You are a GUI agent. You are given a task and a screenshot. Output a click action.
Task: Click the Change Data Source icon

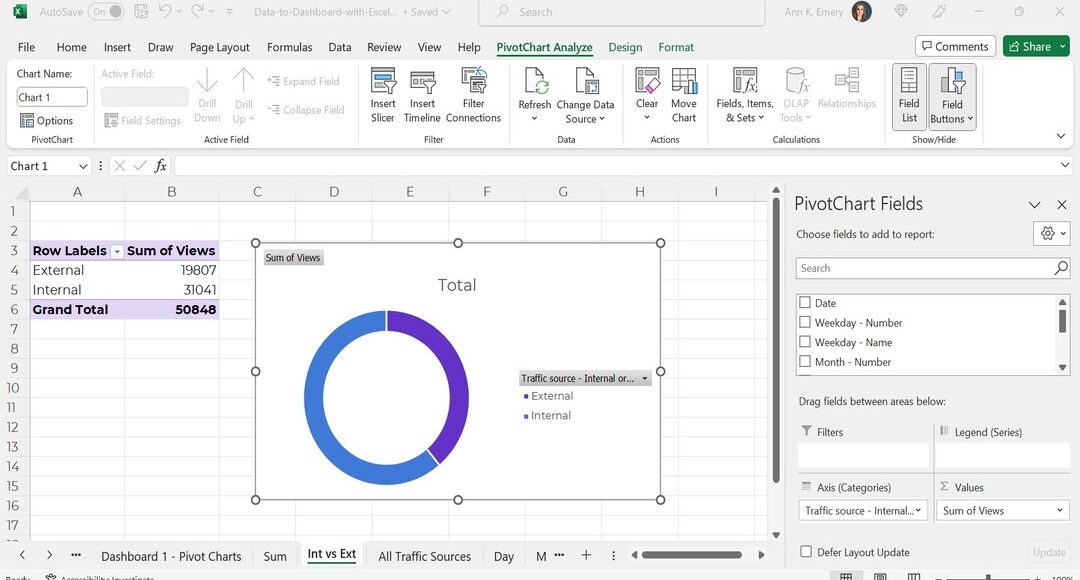click(x=585, y=82)
